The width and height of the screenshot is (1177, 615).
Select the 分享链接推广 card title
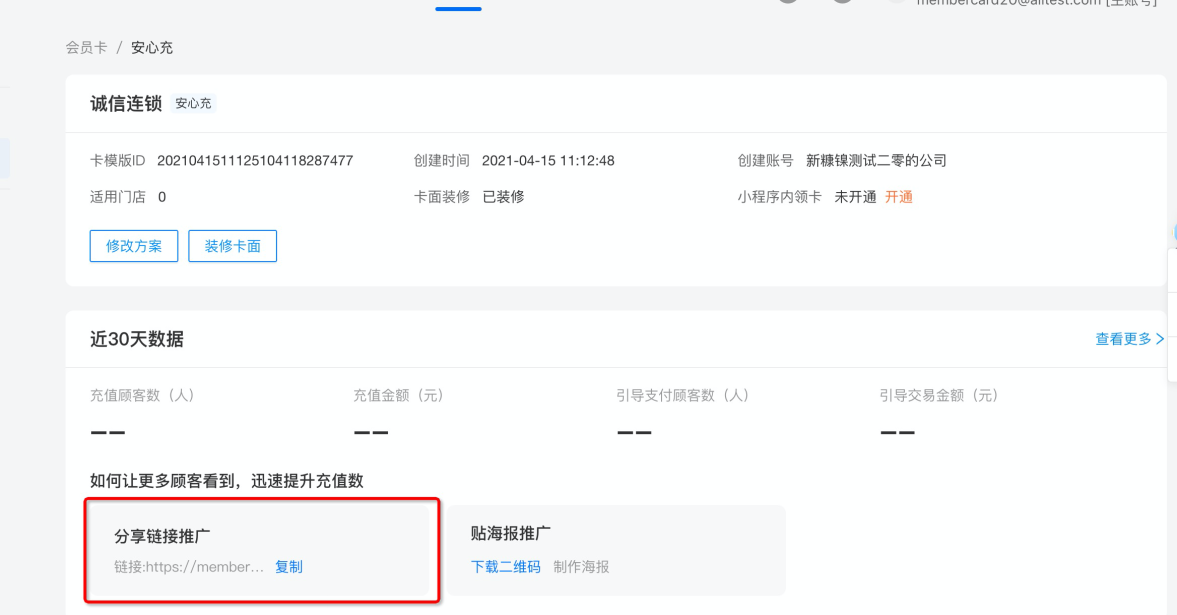pyautogui.click(x=162, y=536)
